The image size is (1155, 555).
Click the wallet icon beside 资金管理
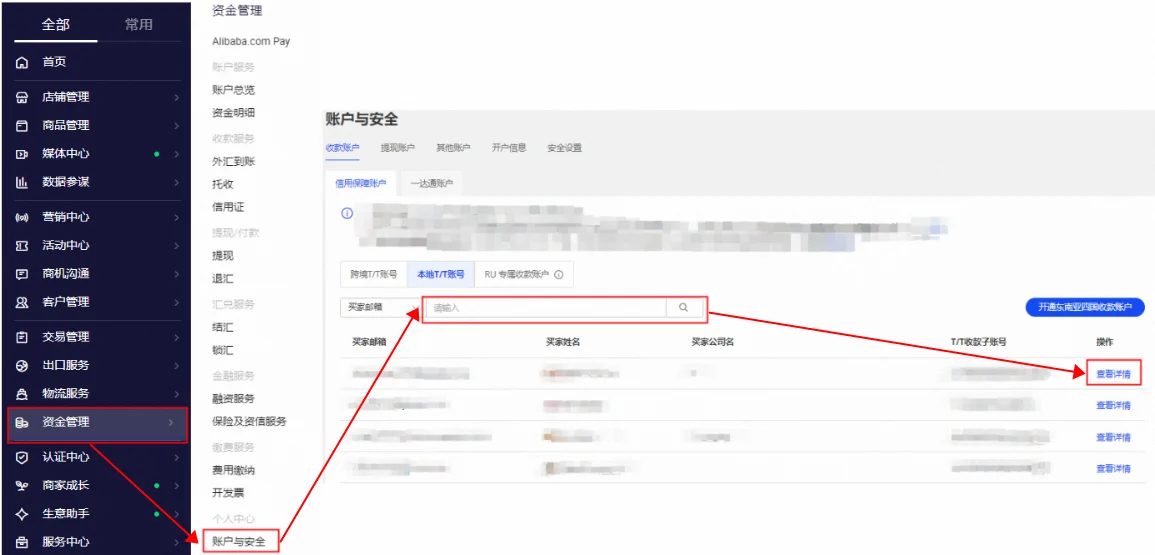point(22,422)
